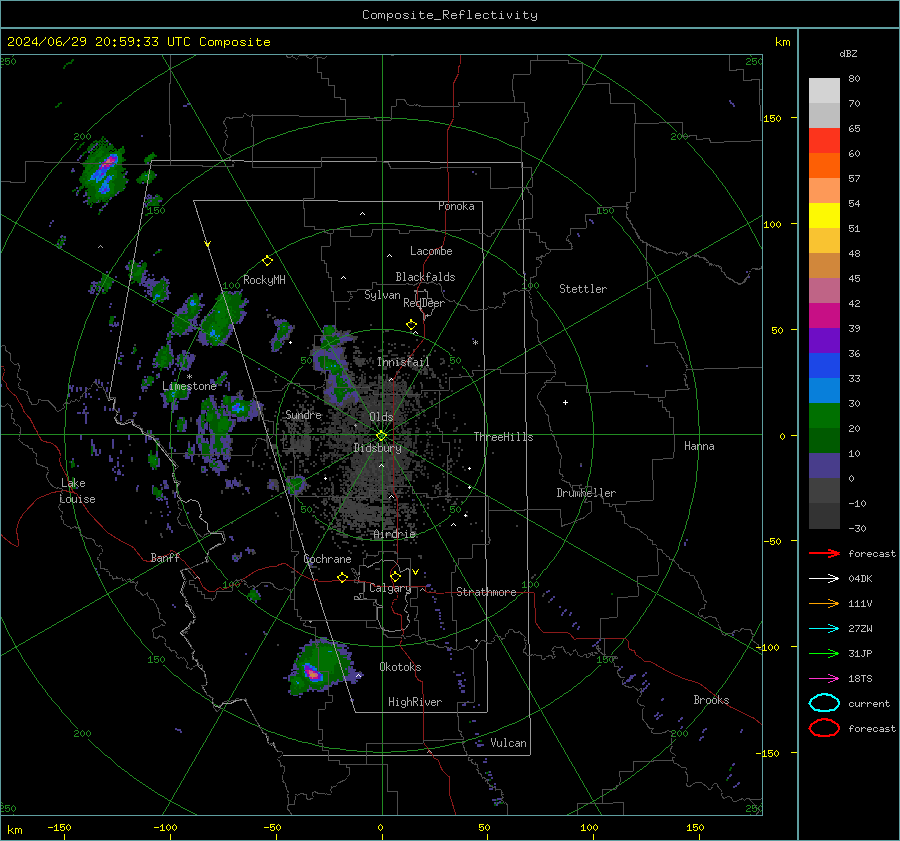Select the green 31JP arrow legend icon
The height and width of the screenshot is (841, 900).
pos(824,653)
